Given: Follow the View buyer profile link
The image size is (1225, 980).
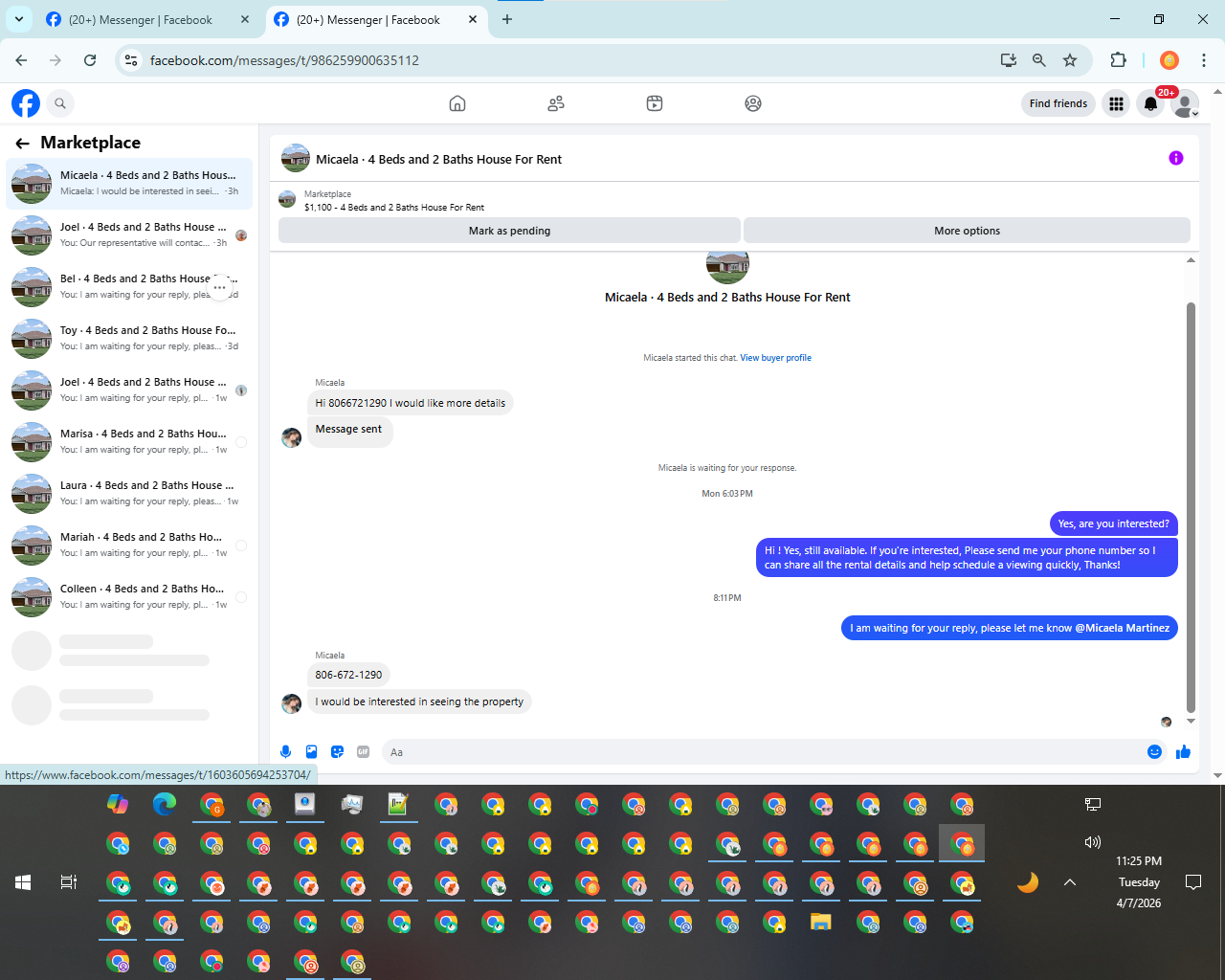Looking at the screenshot, I should click(775, 358).
